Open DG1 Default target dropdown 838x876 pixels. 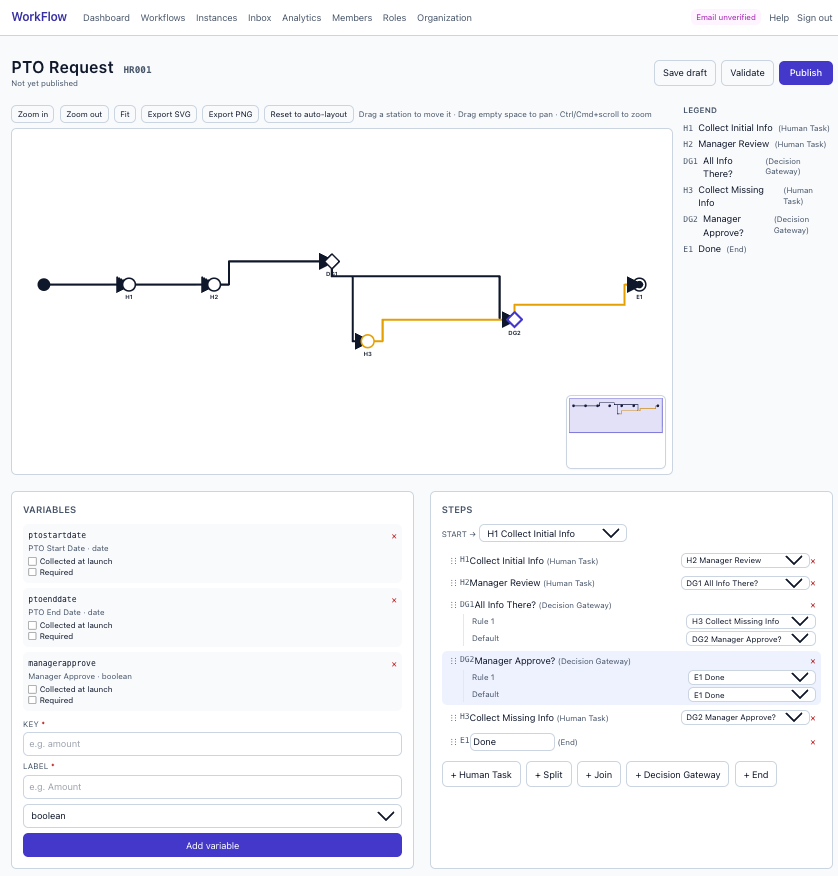[x=750, y=639]
